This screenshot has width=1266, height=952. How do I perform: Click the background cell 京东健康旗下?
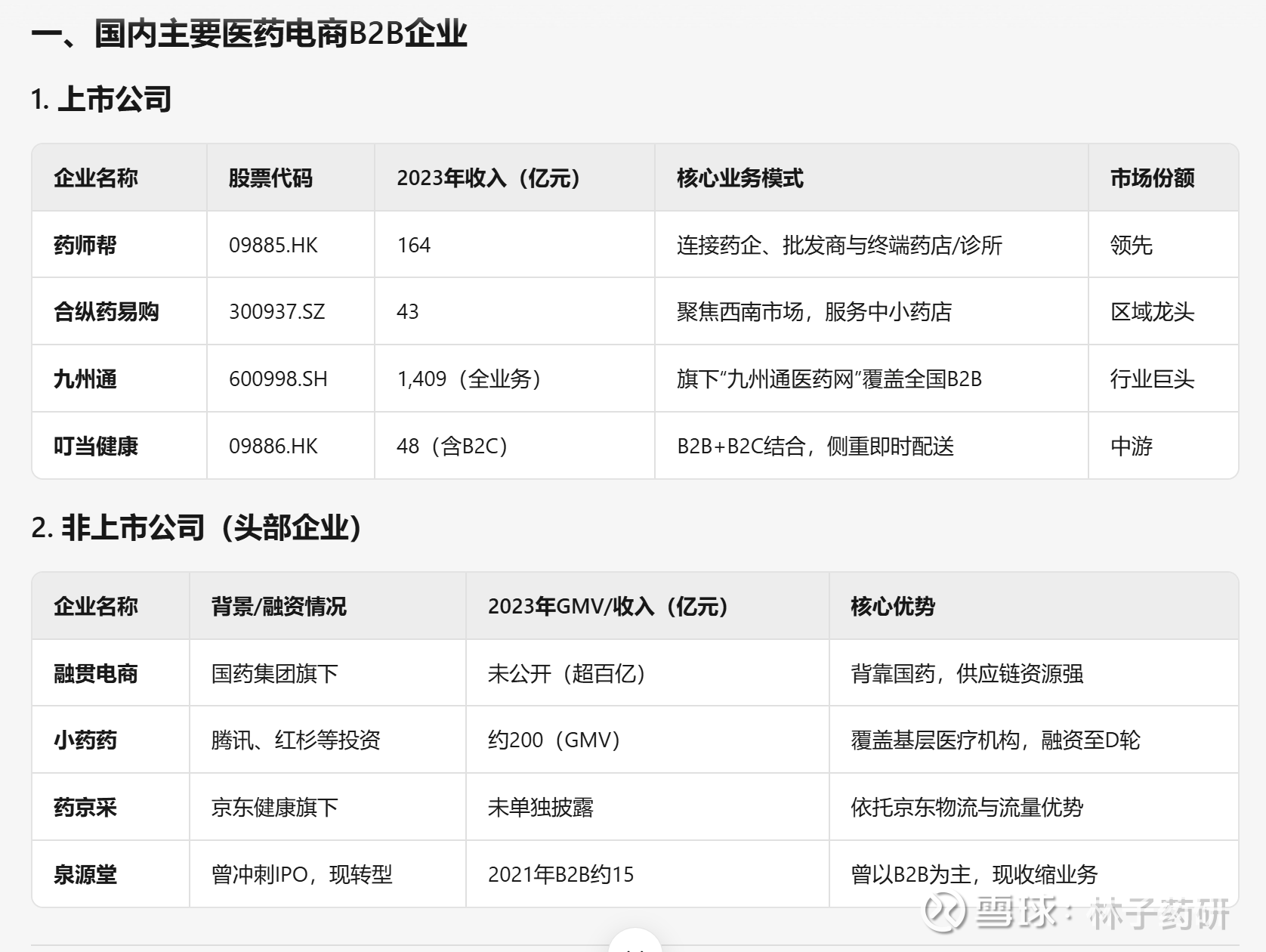[274, 807]
